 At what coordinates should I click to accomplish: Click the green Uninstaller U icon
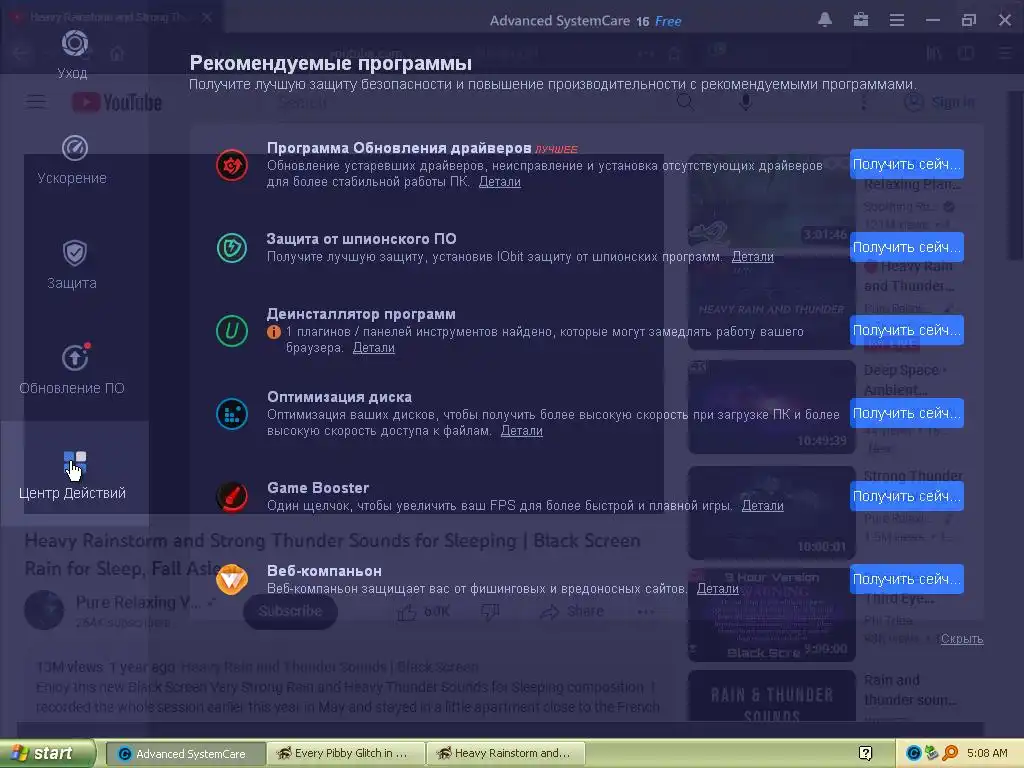point(232,331)
